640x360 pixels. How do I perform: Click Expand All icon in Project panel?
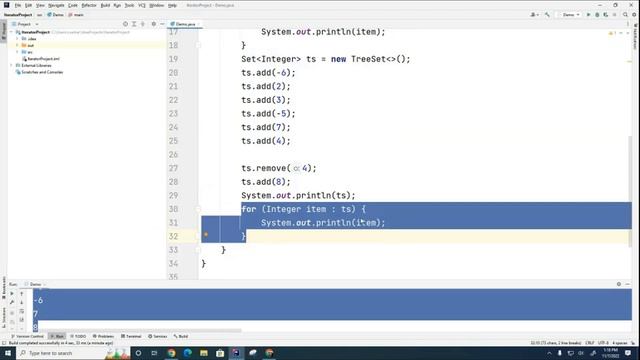134,24
